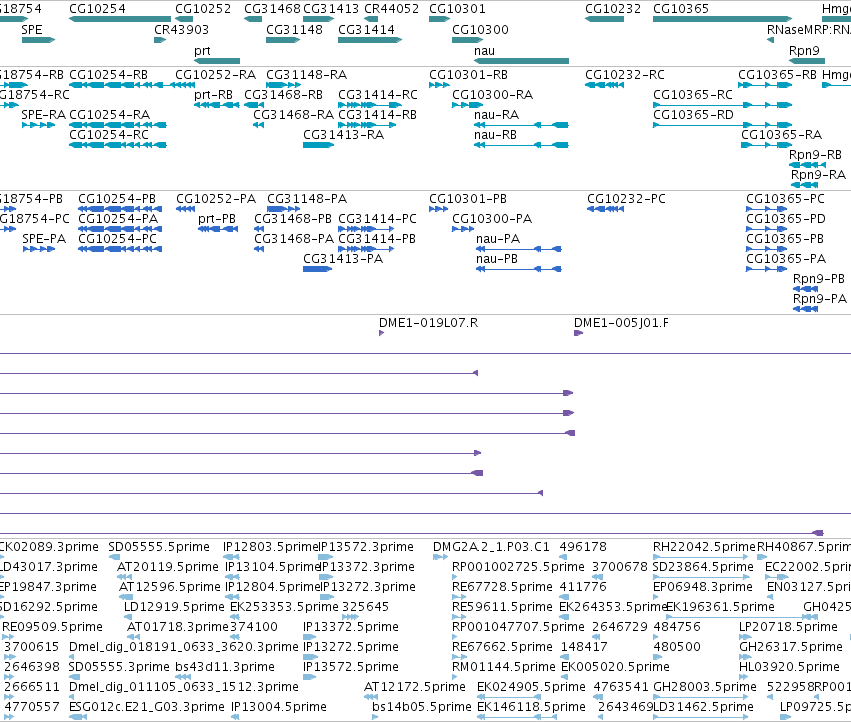Open protein prt-PB

coord(217,219)
